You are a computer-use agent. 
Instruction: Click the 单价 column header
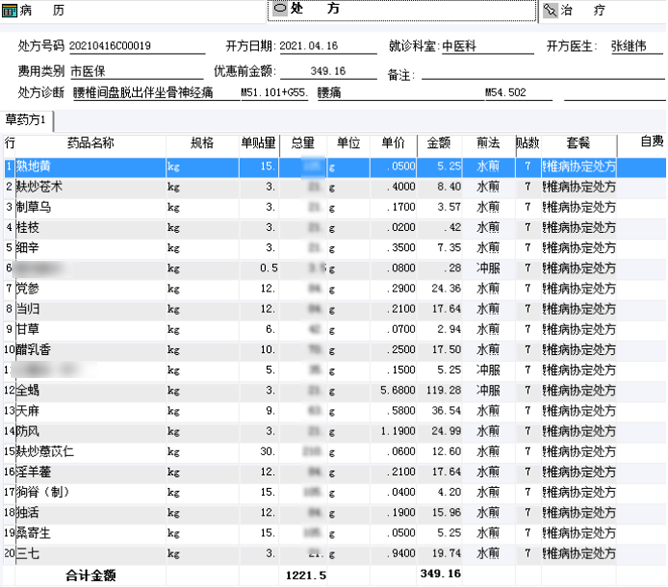[393, 143]
